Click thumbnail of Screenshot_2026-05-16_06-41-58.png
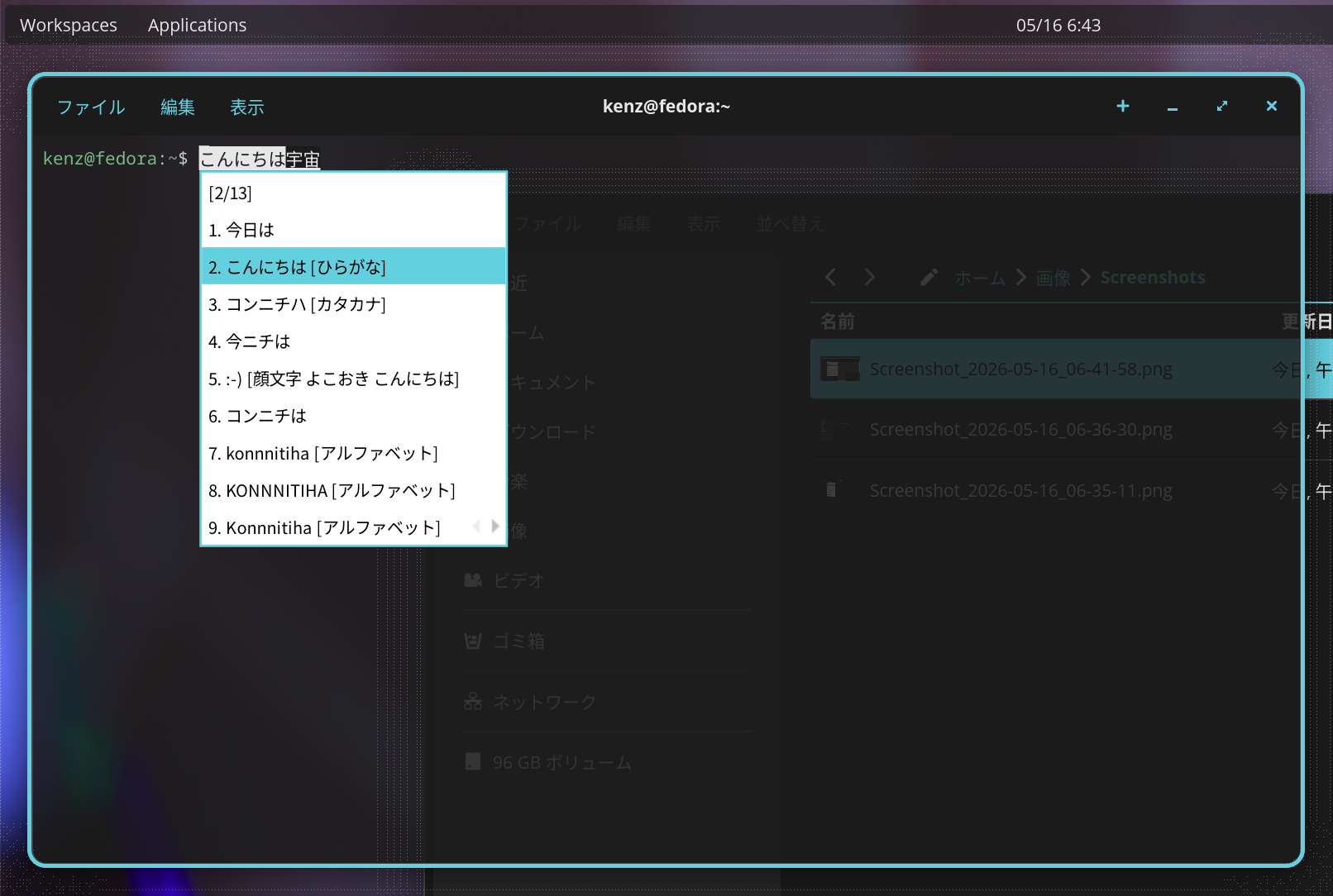Viewport: 1333px width, 896px height. point(840,369)
